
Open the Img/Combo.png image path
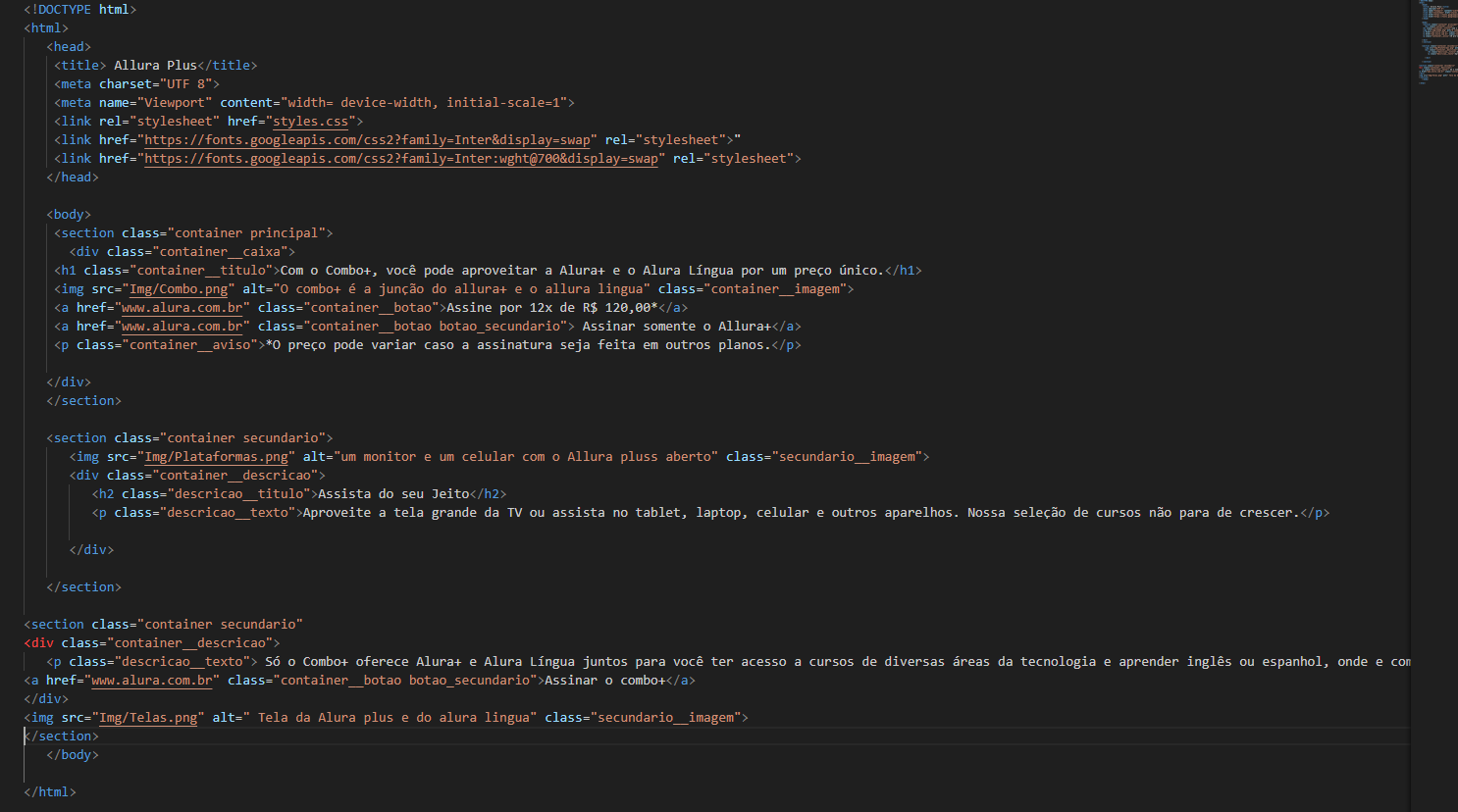coord(179,289)
